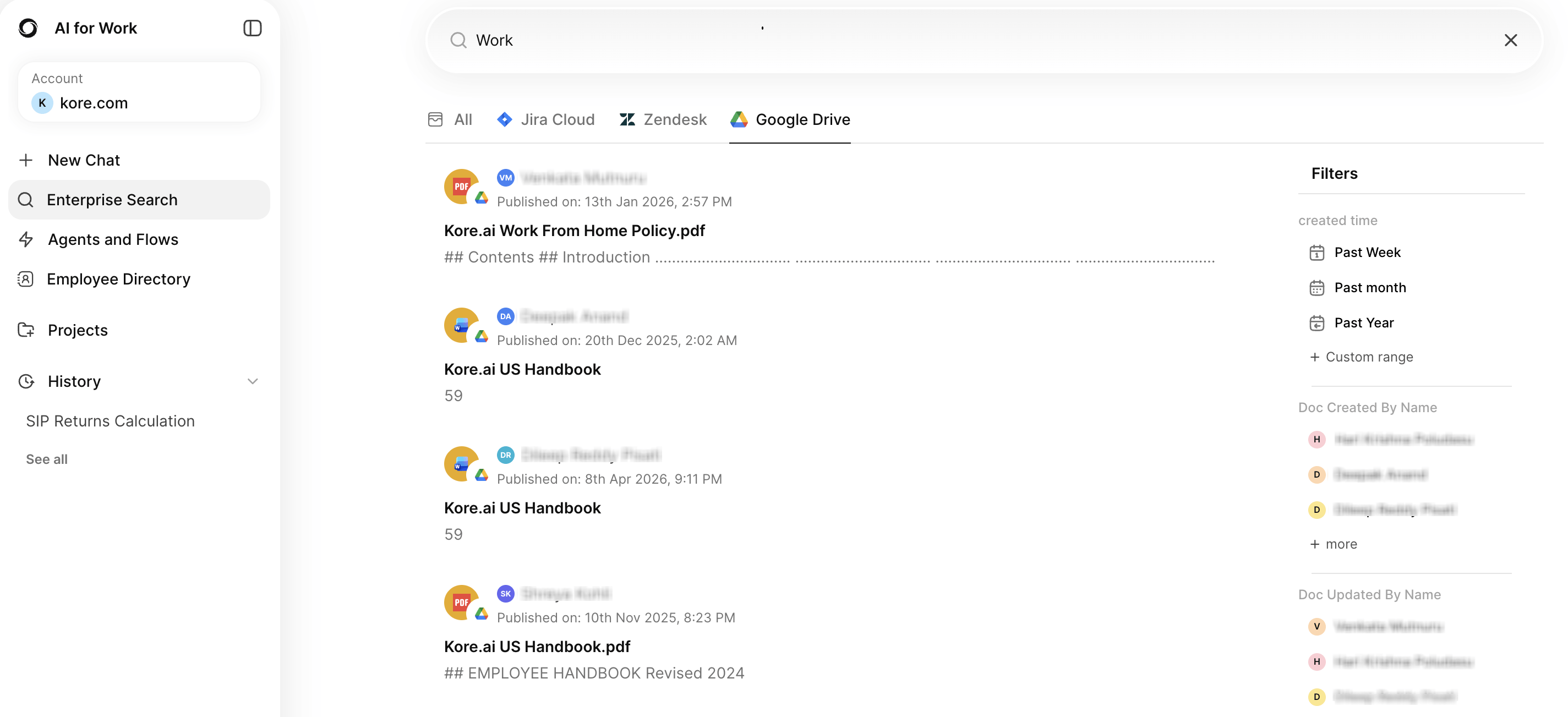Viewport: 1568px width, 717px height.
Task: Click doc icon of 8th Apr 2026 handbook
Action: (x=461, y=464)
